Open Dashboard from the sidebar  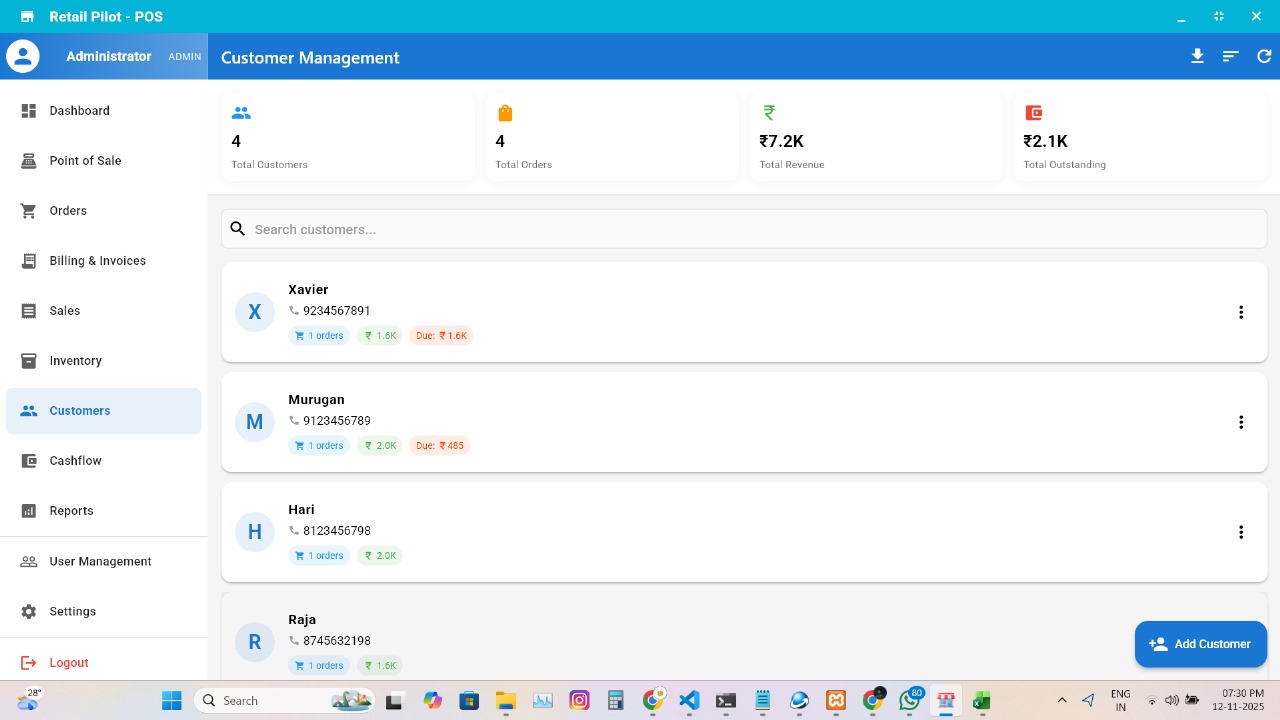click(x=80, y=111)
